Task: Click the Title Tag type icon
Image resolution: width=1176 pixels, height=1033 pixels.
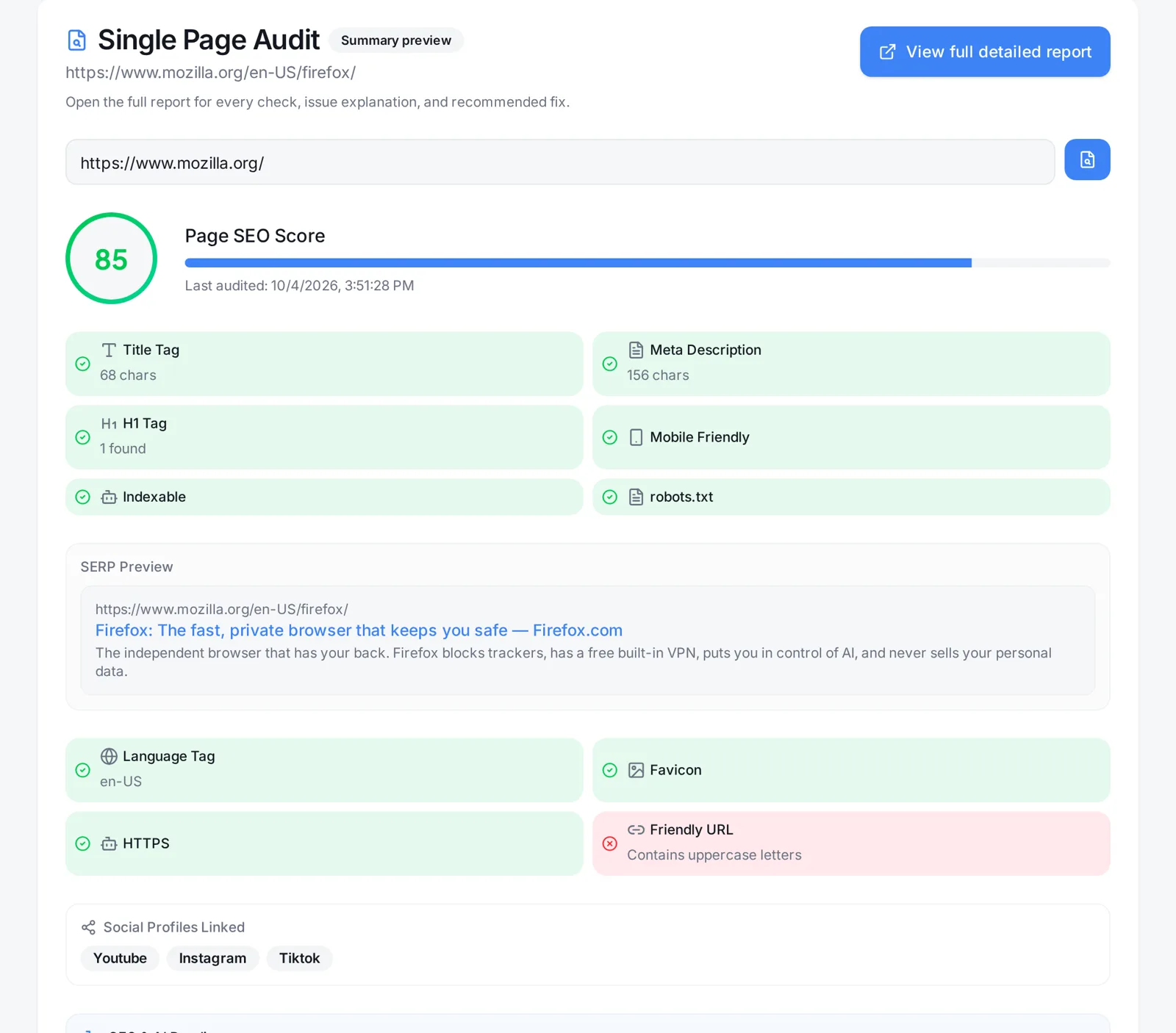Action: pos(109,350)
